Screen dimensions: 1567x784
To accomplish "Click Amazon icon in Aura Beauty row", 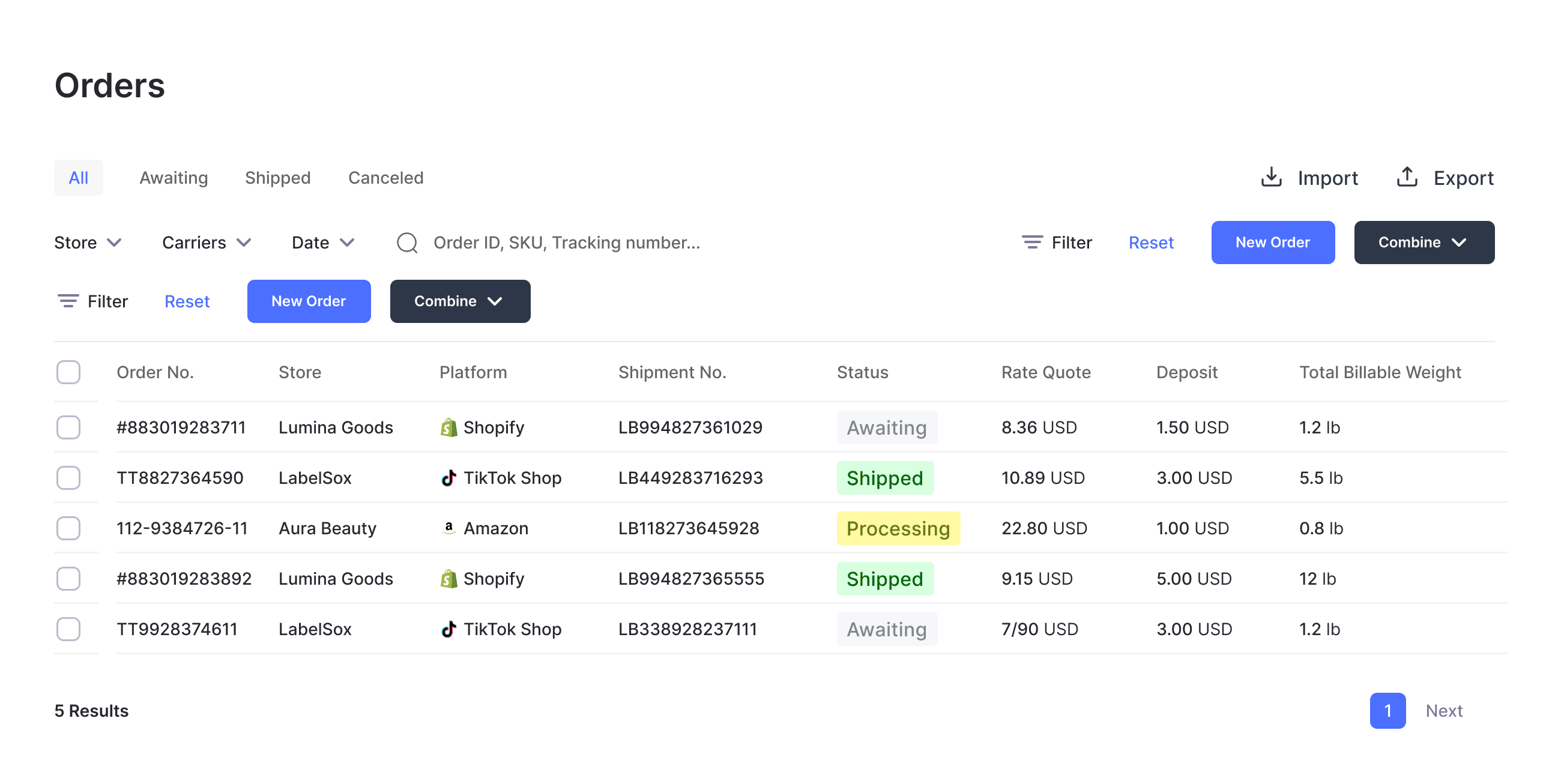I will pos(448,528).
